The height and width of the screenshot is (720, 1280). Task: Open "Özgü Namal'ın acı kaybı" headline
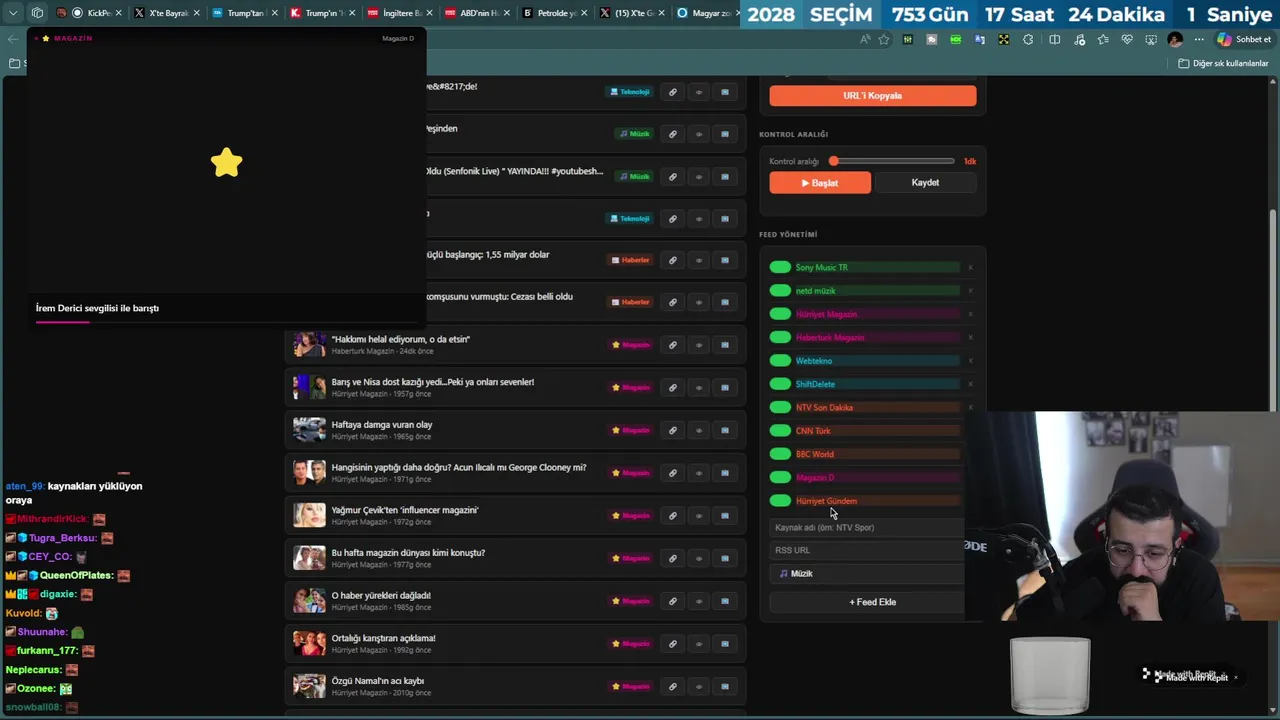[x=377, y=681]
